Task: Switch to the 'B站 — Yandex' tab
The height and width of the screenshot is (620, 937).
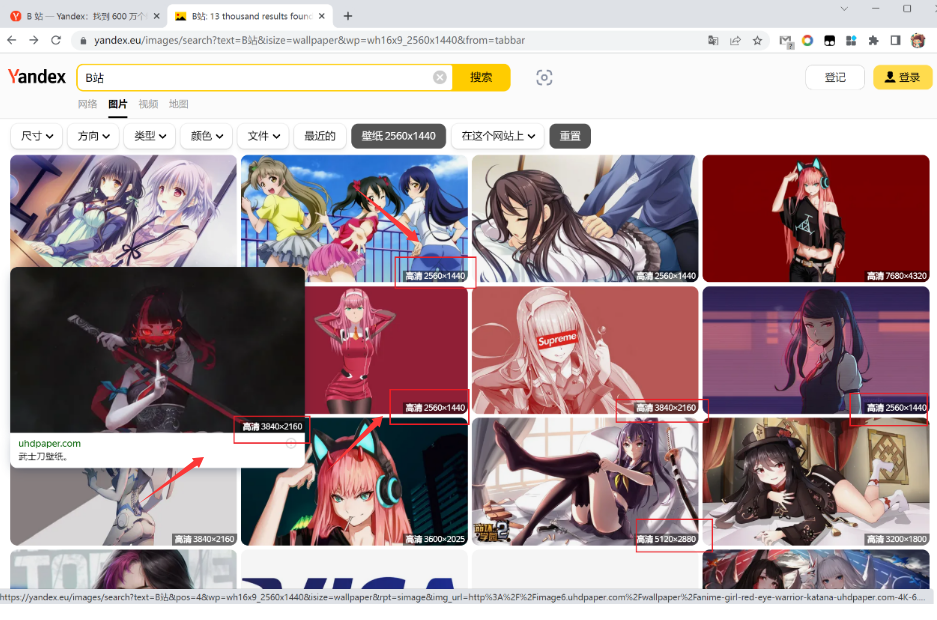Action: tap(85, 16)
